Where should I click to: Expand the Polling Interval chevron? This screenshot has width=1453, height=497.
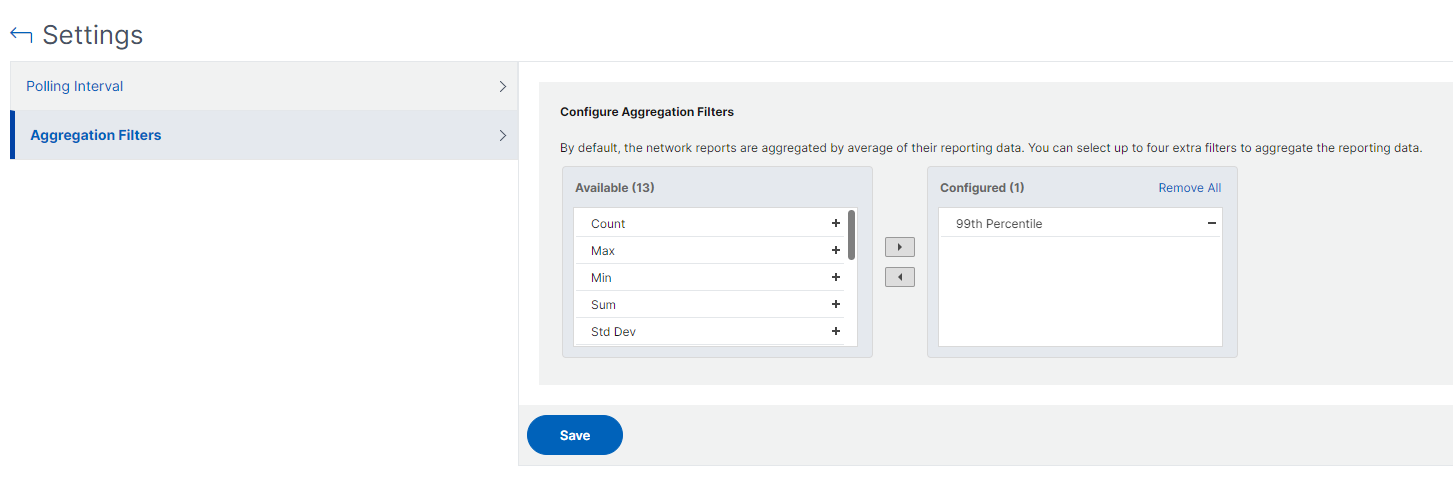502,87
